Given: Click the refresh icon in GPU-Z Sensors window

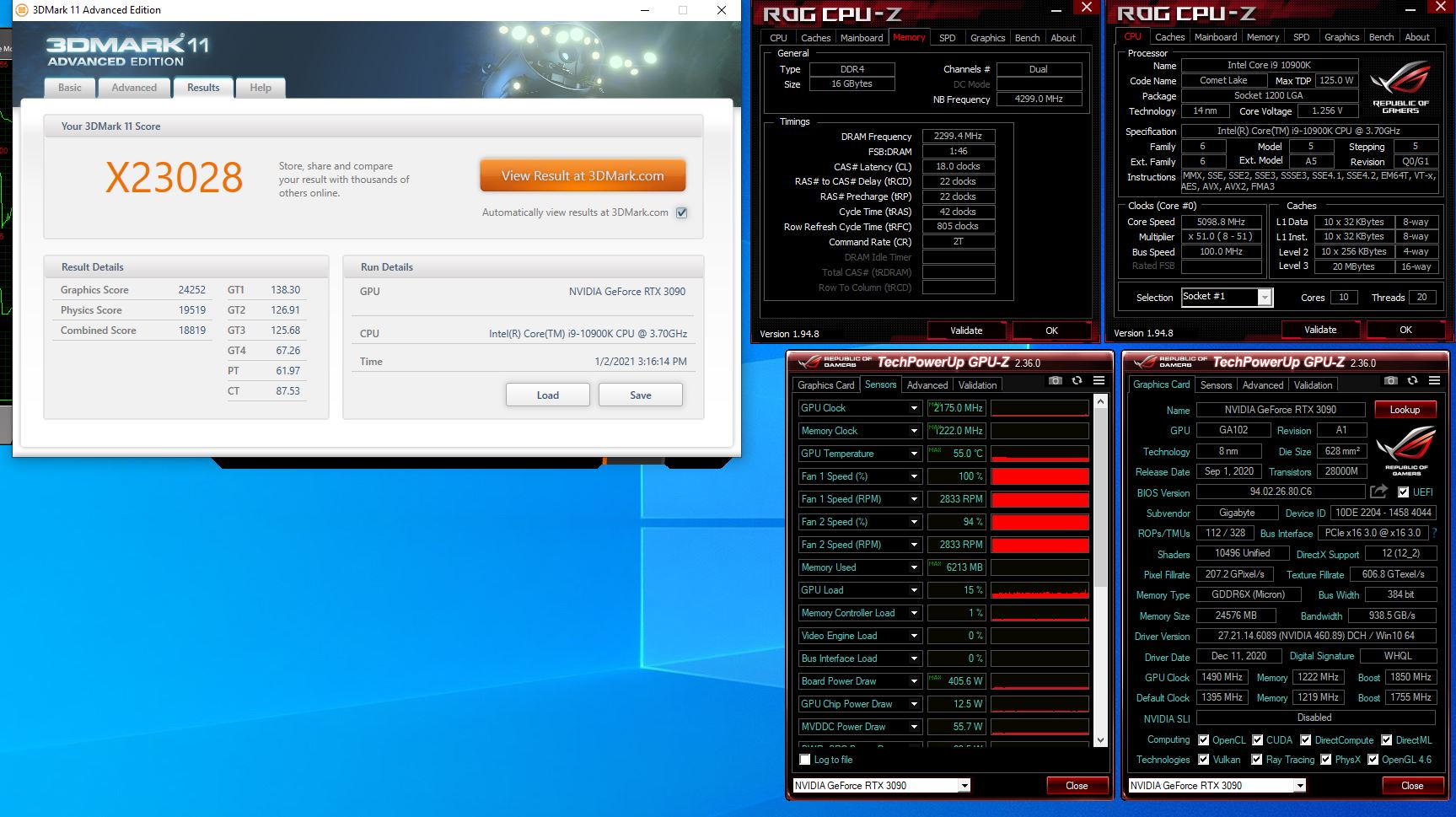Looking at the screenshot, I should pos(1077,381).
